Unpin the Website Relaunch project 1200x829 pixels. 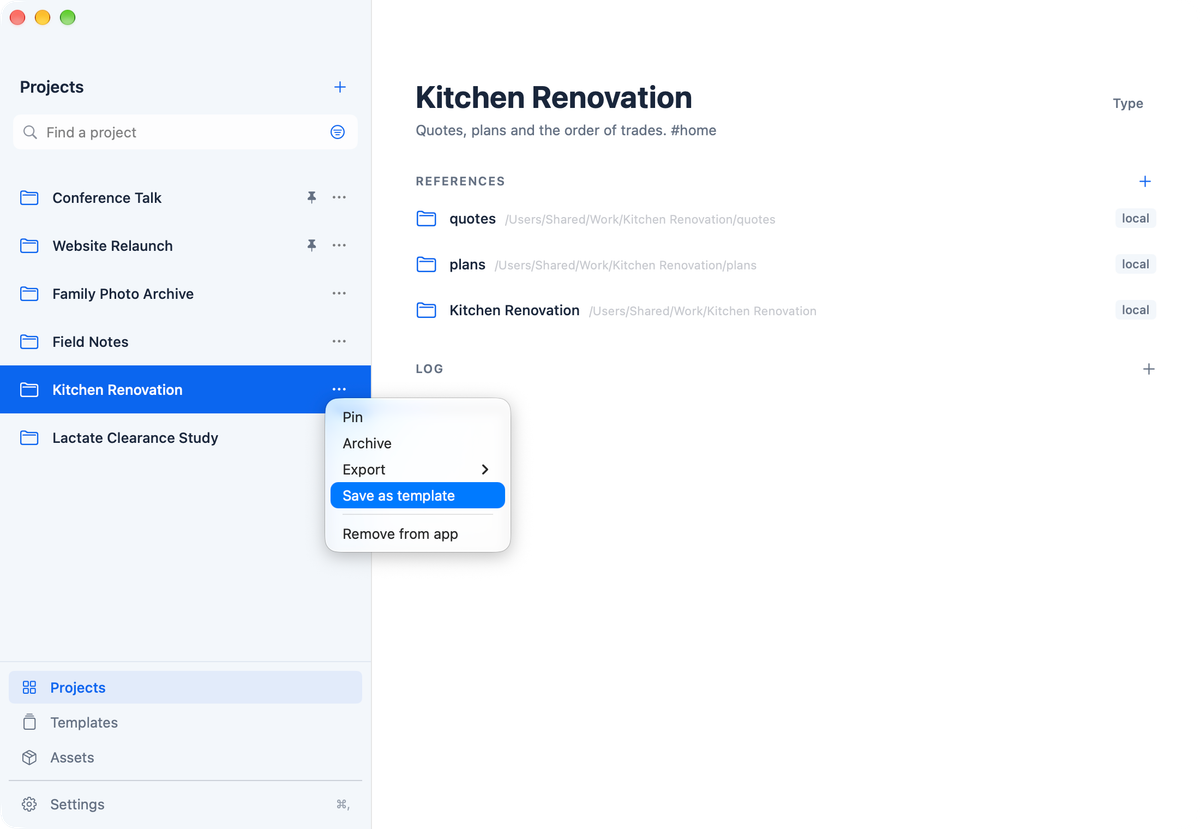click(311, 246)
